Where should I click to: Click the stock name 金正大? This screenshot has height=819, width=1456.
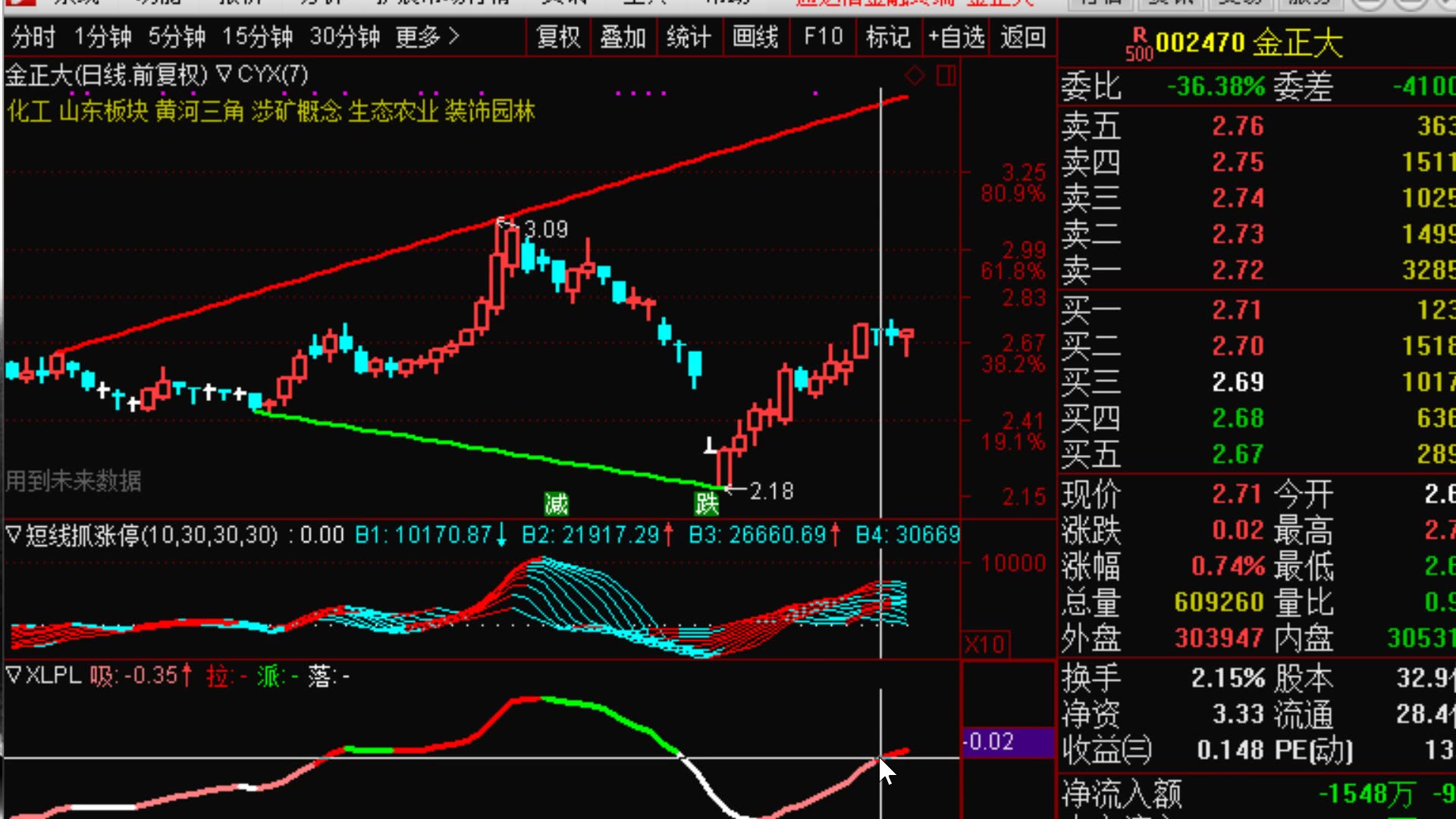1298,43
